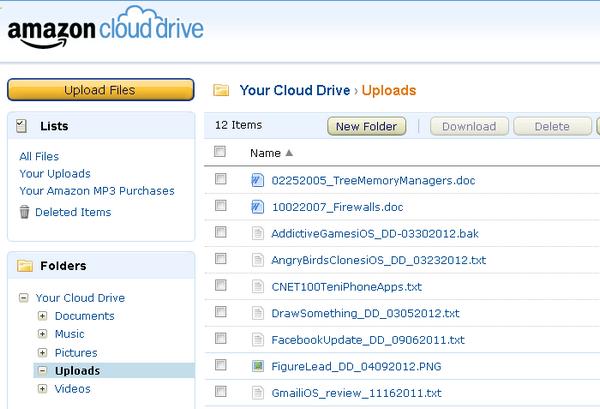Open the Music folder in the tree
The width and height of the screenshot is (600, 409).
[x=69, y=334]
